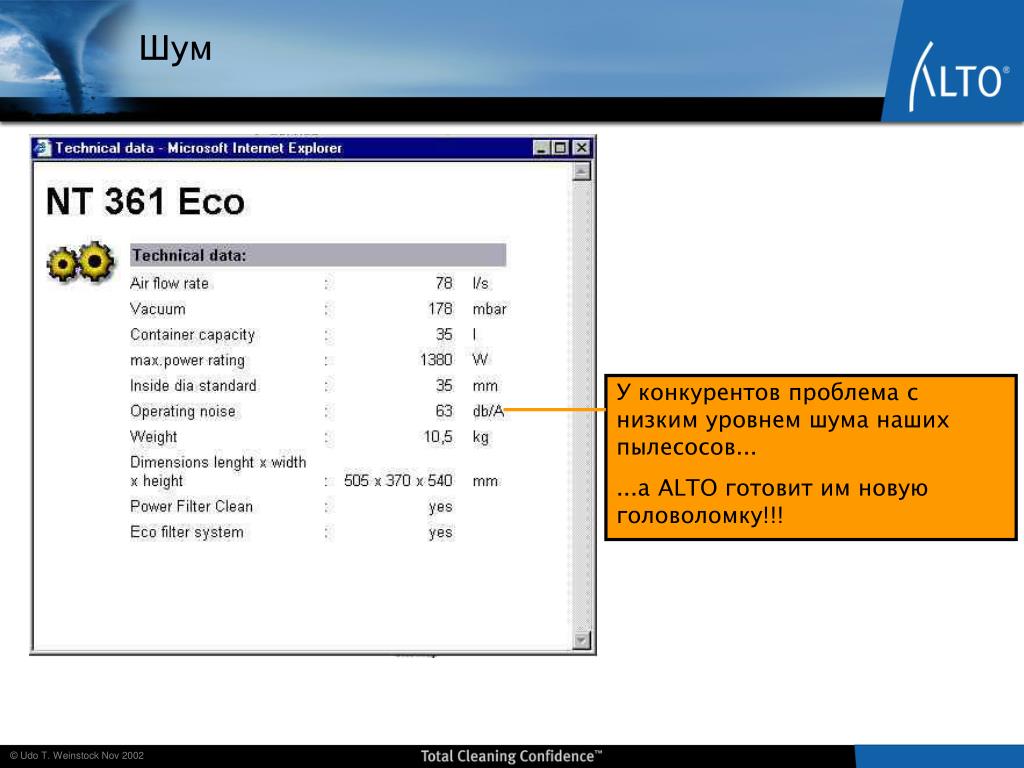Click the dimensions value 505 x 370 x 540
The height and width of the screenshot is (768, 1024).
398,481
